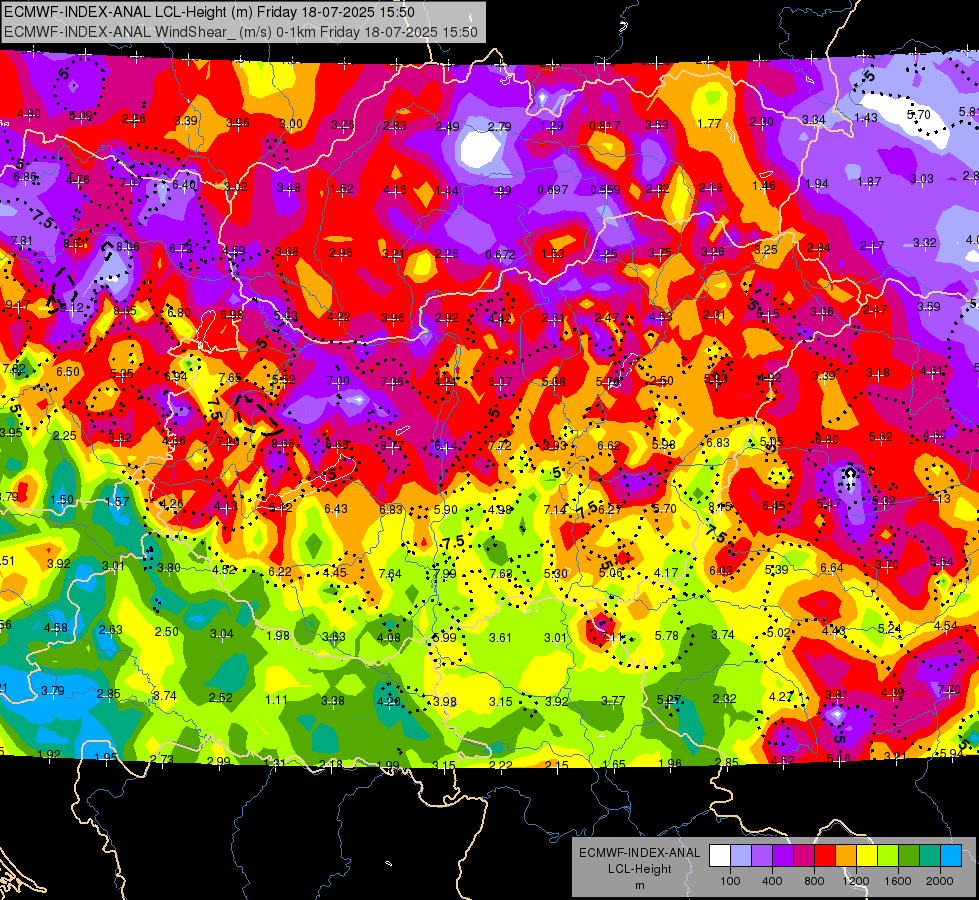979x900 pixels.
Task: Click the grid value '3.48' on the map
Action: click(289, 187)
